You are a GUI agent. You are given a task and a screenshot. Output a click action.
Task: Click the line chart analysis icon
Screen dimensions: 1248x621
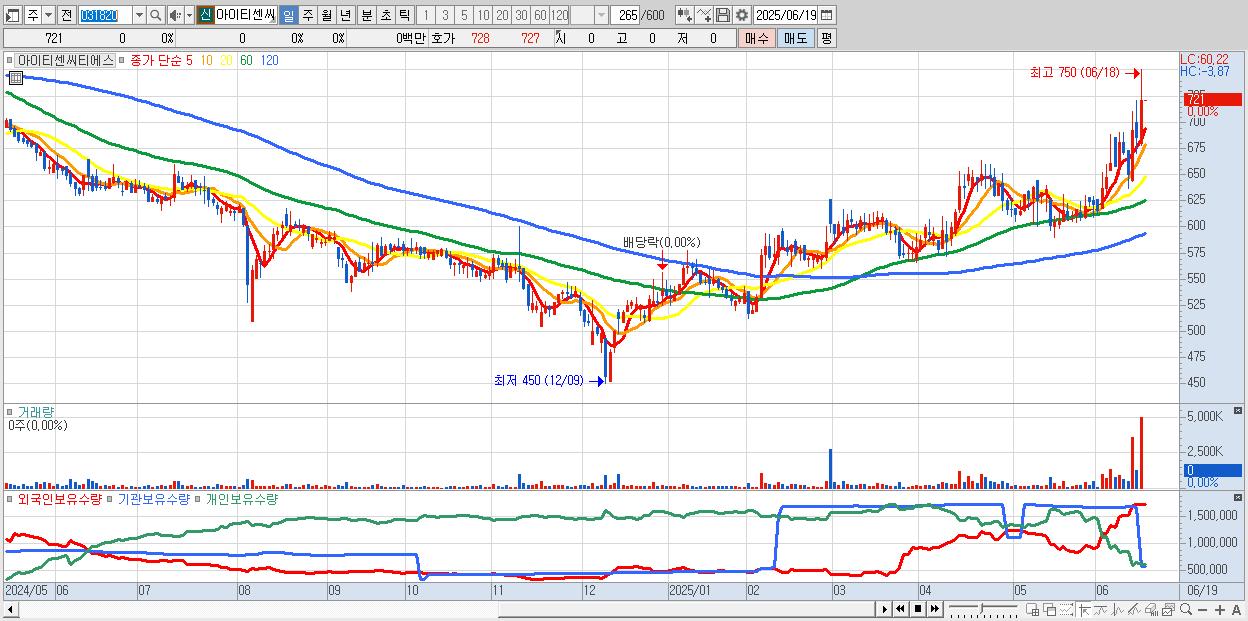(1118, 610)
